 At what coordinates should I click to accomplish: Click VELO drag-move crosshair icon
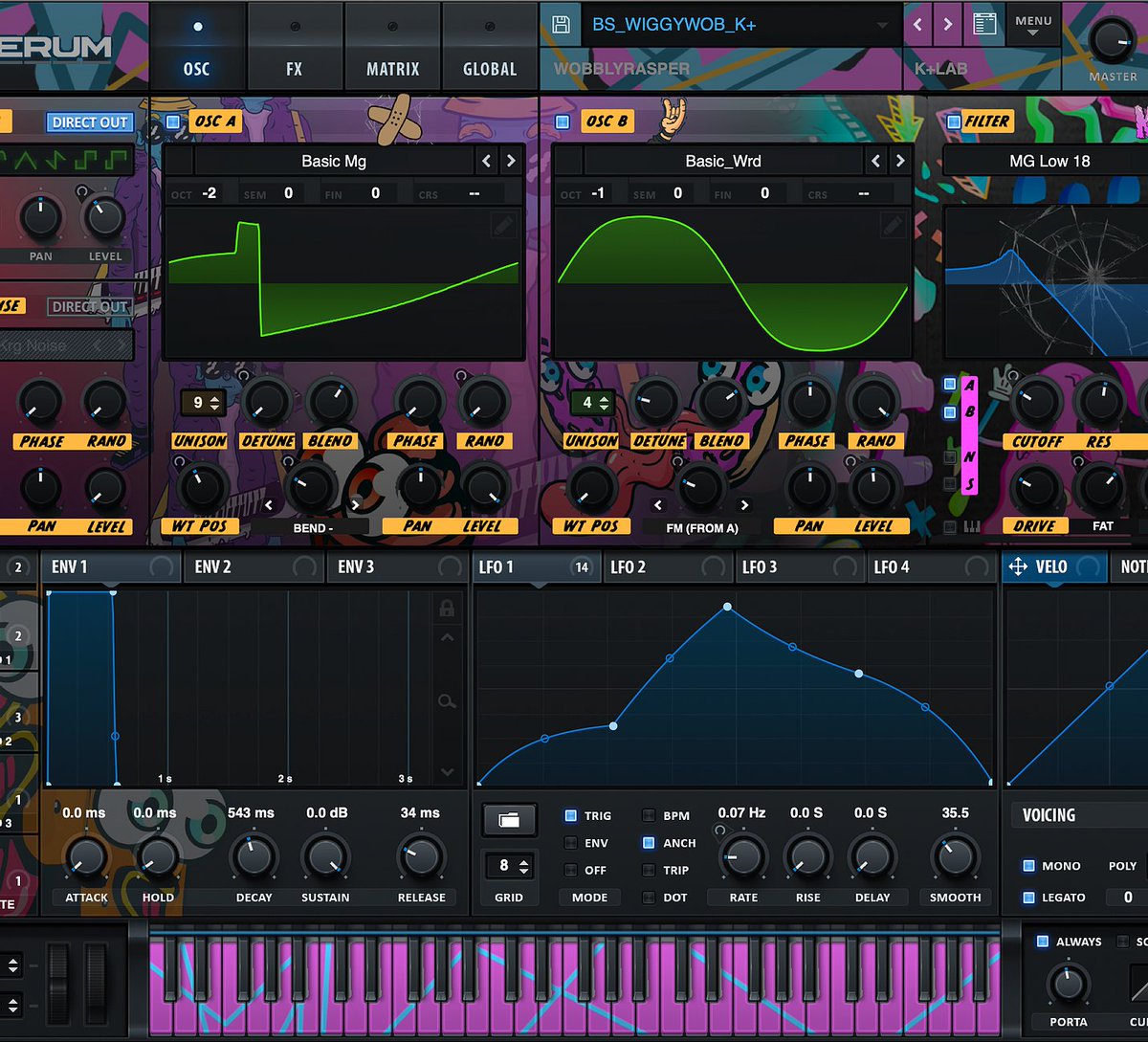1018,566
